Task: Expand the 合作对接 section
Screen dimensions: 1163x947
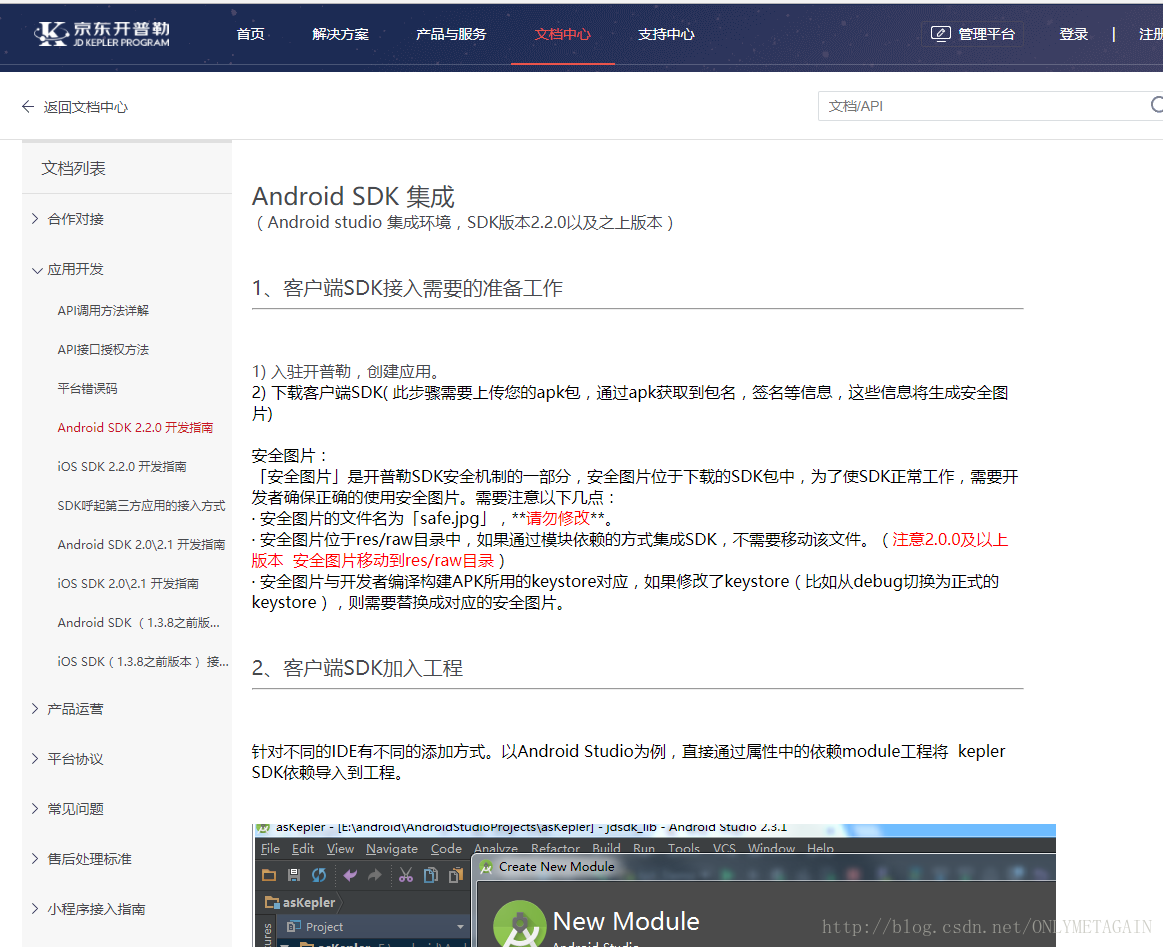Action: click(35, 219)
